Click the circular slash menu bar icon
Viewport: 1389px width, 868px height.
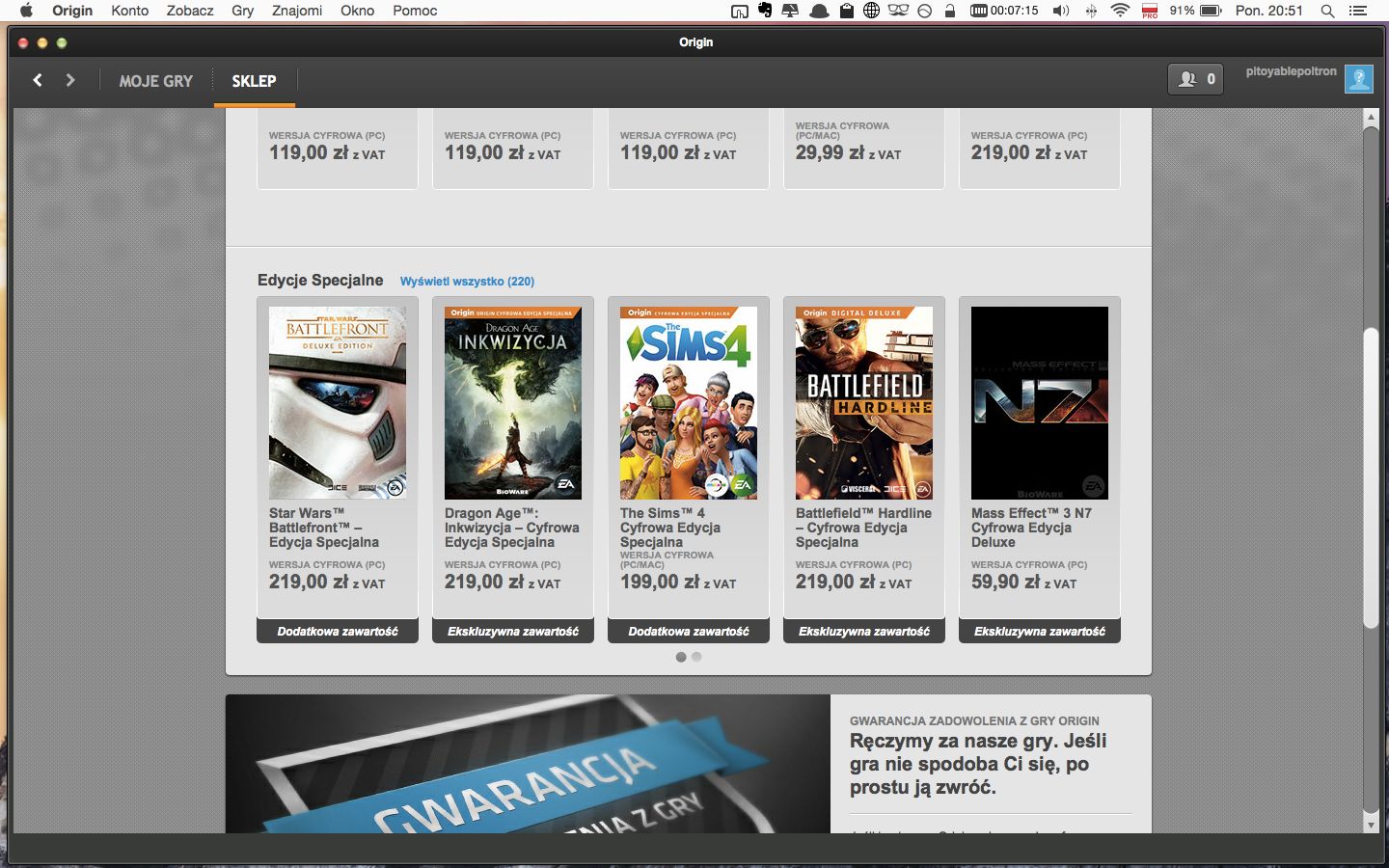(924, 11)
